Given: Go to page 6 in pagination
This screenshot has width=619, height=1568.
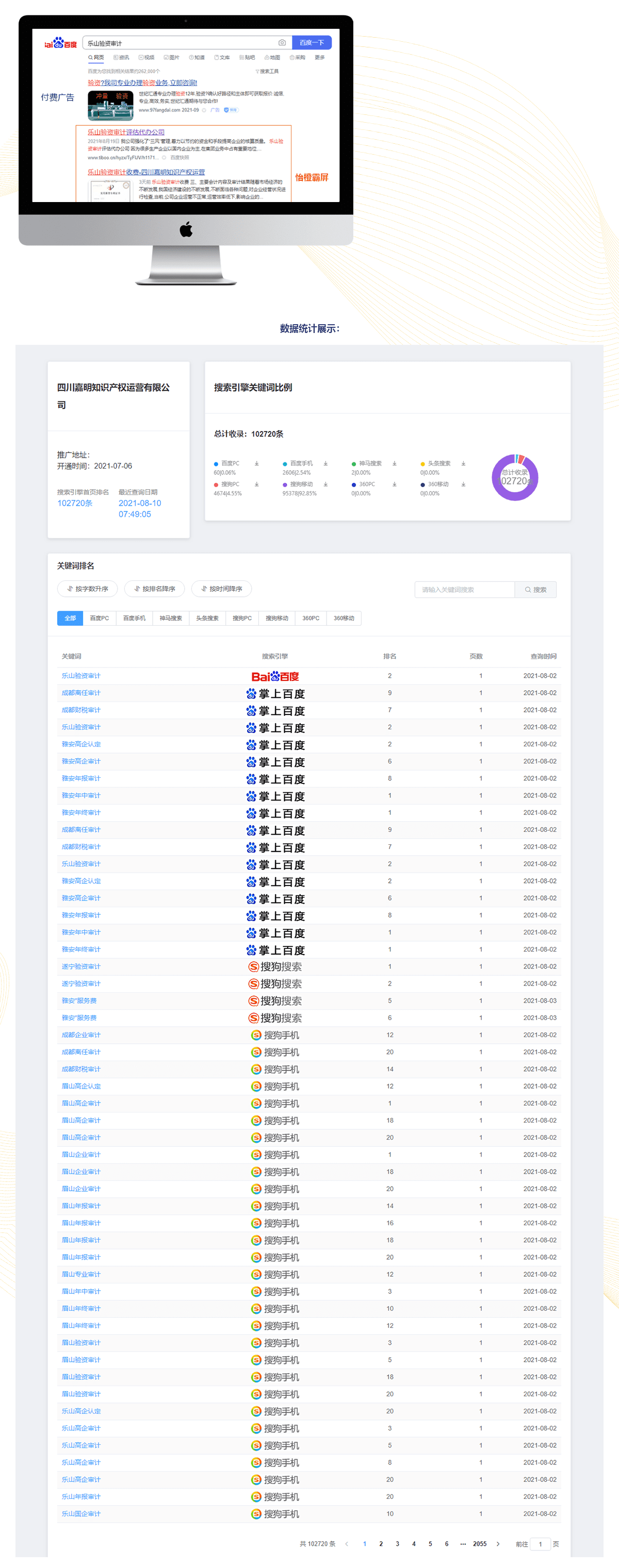Looking at the screenshot, I should coord(447,1544).
